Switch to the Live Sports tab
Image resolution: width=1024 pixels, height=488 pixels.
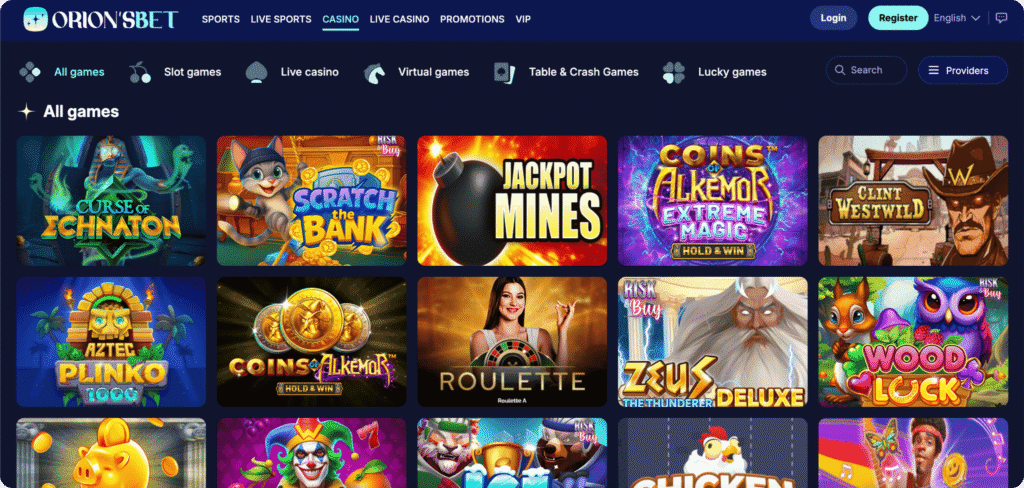click(x=281, y=19)
